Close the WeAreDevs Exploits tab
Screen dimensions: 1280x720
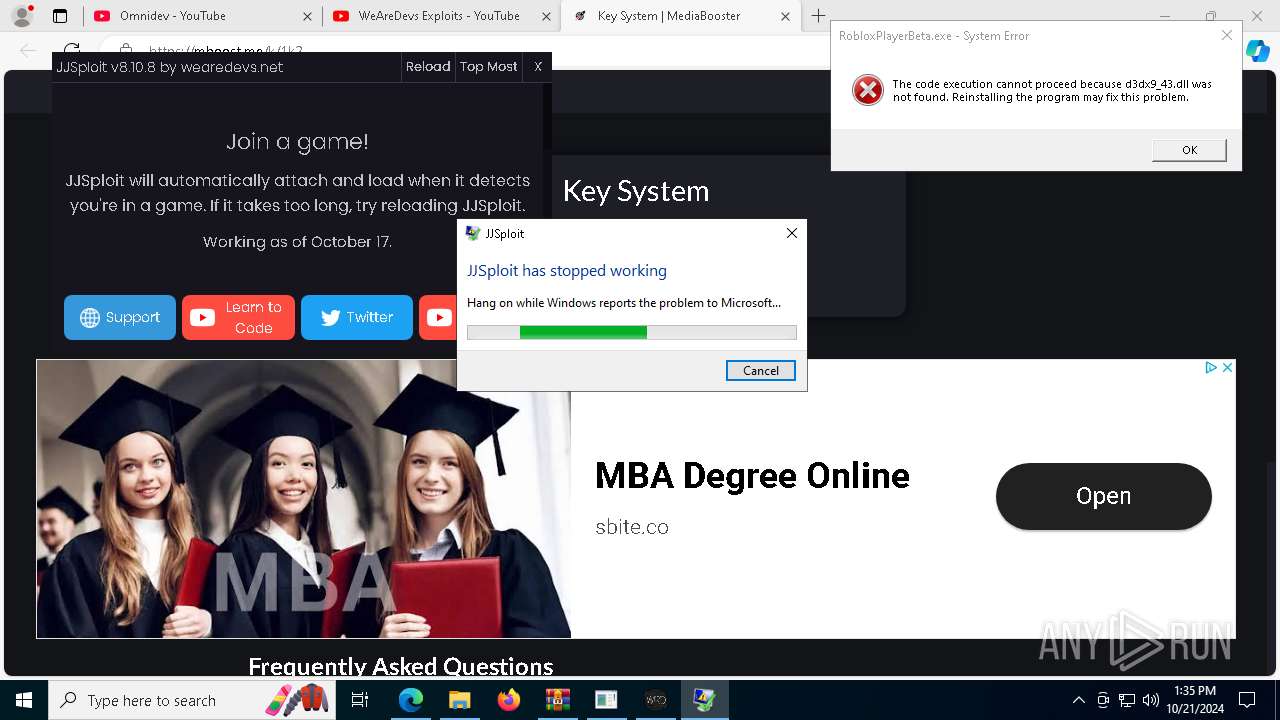coord(546,16)
